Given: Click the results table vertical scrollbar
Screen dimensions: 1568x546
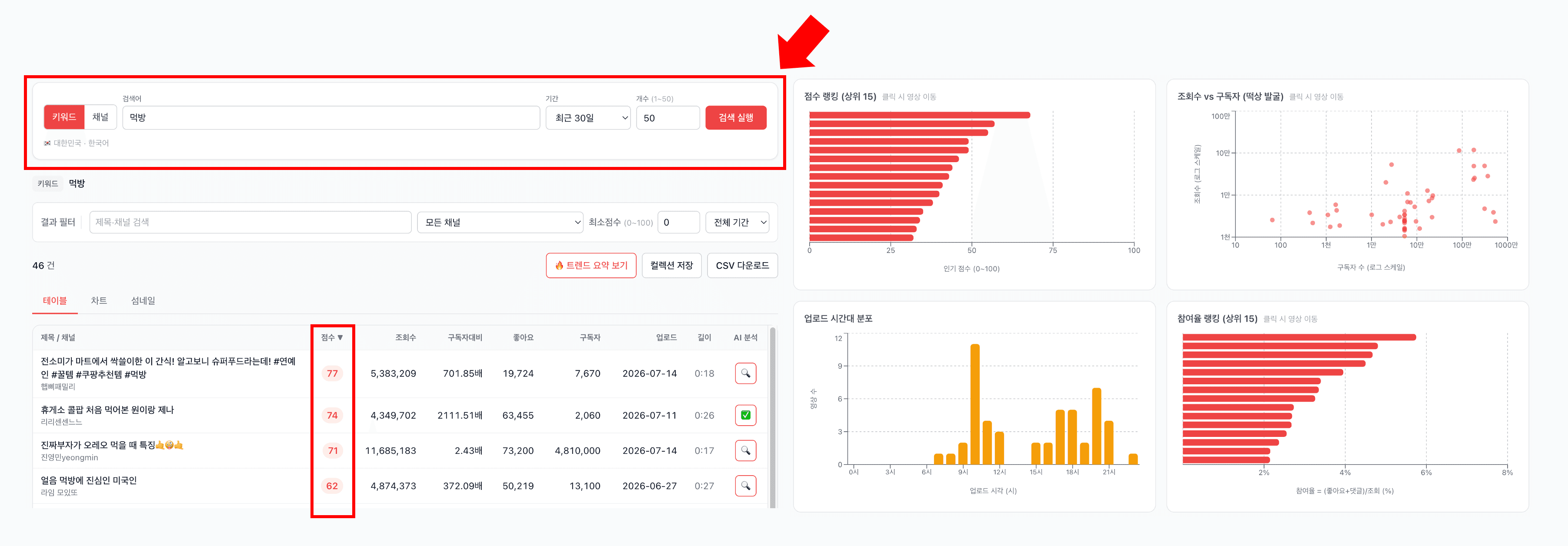Looking at the screenshot, I should point(772,417).
